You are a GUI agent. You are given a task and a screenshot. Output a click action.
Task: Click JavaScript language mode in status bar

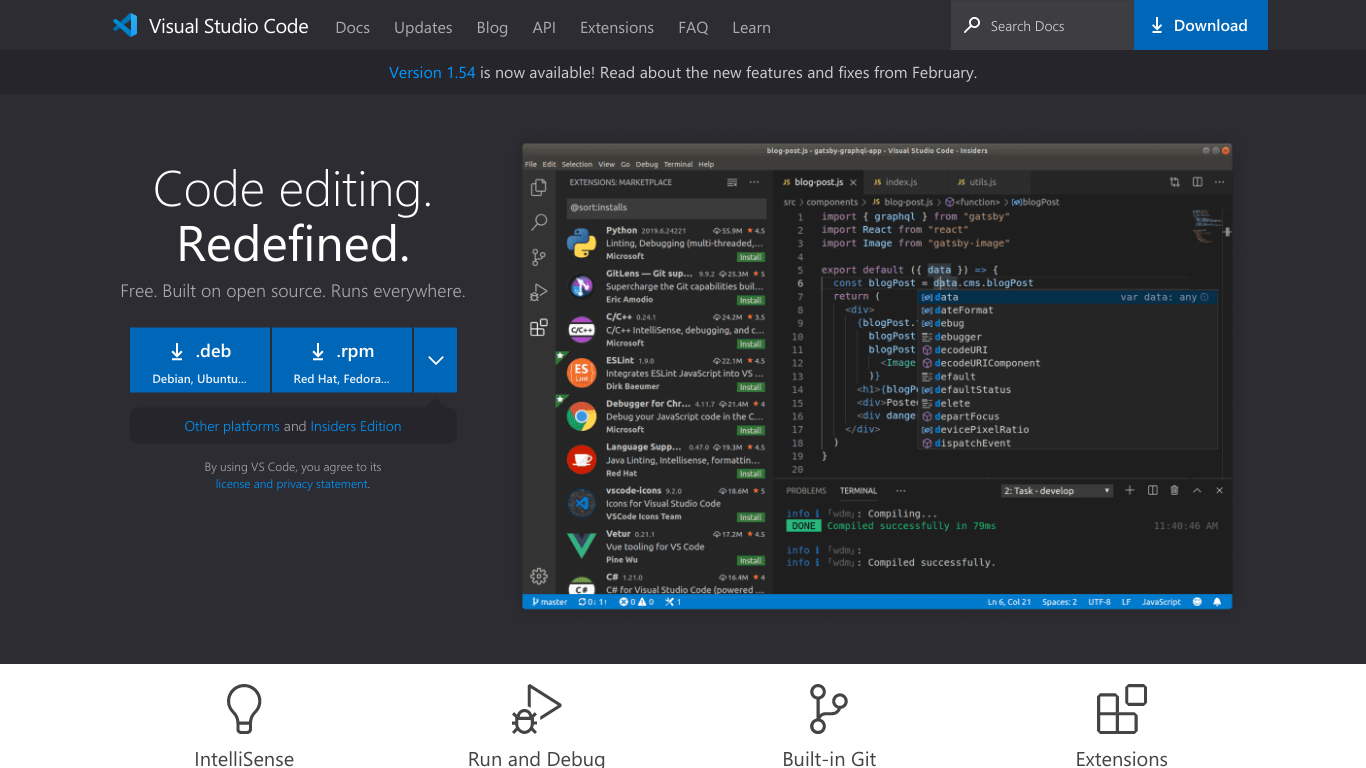pyautogui.click(x=1161, y=602)
